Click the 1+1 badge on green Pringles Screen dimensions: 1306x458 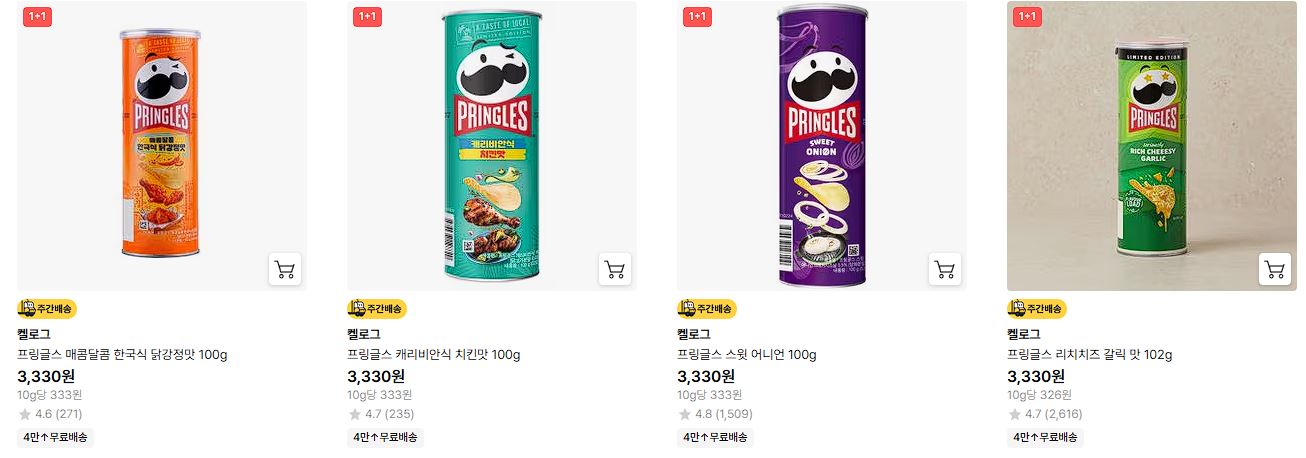coord(1027,16)
